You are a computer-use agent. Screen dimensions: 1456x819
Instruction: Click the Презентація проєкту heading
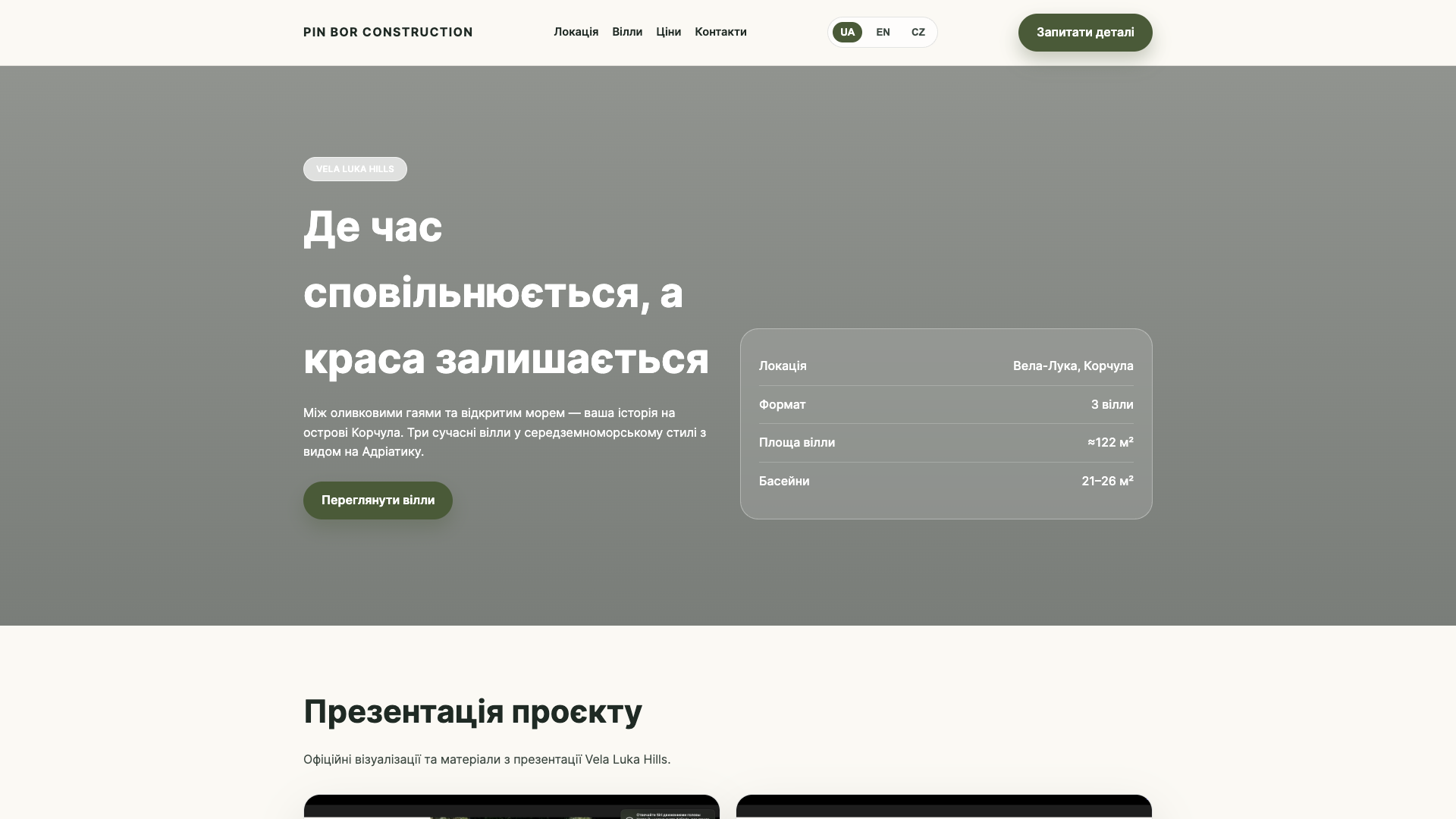[x=472, y=711]
